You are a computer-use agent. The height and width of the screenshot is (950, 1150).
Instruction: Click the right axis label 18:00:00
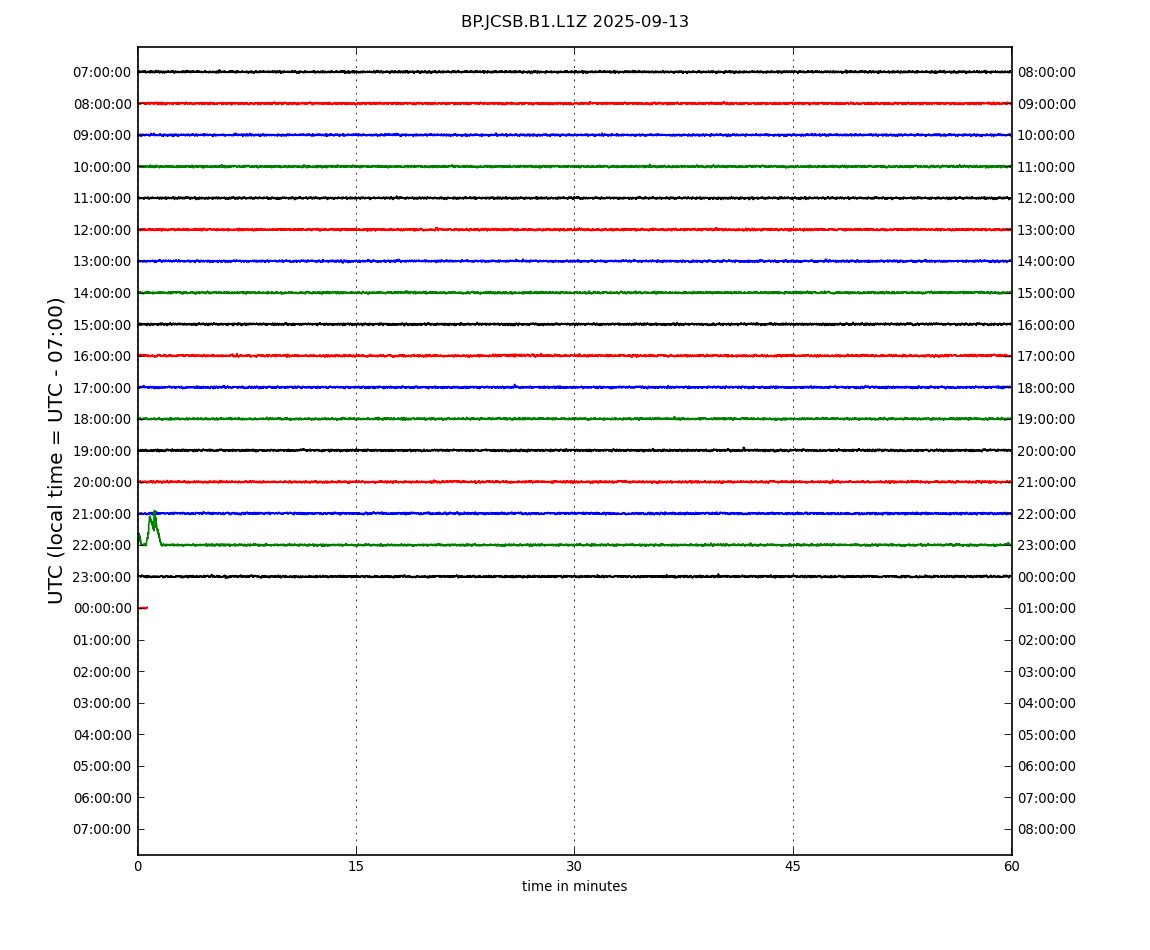(1047, 388)
